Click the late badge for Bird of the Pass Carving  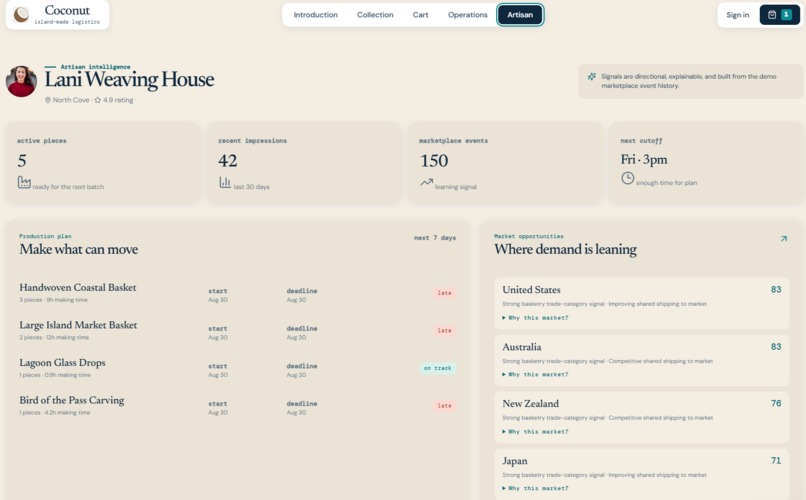(444, 406)
